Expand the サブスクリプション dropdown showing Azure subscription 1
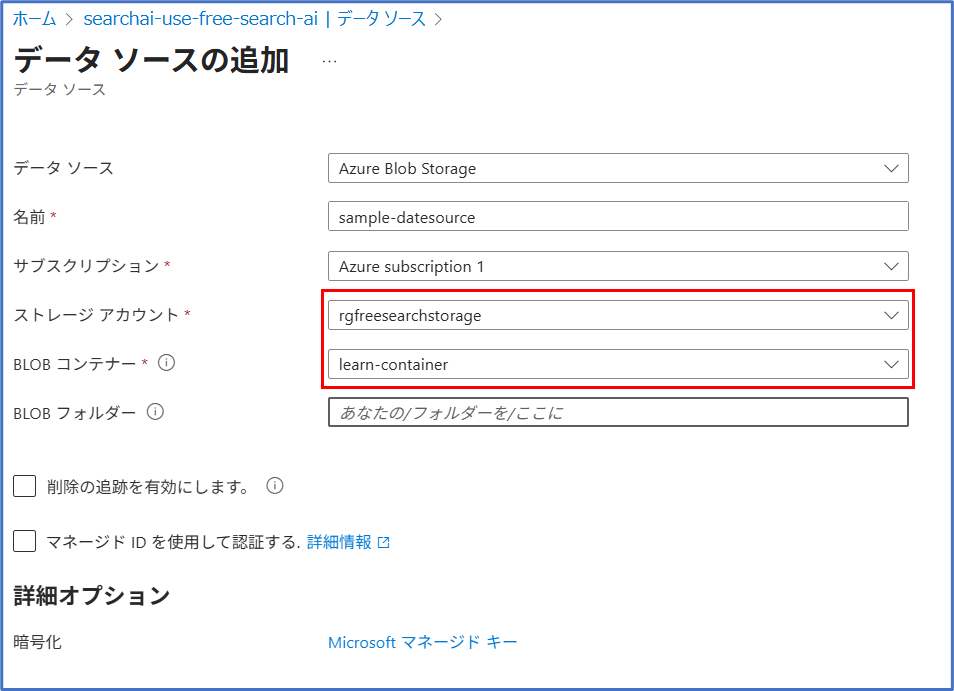This screenshot has height=691, width=954. [x=617, y=266]
